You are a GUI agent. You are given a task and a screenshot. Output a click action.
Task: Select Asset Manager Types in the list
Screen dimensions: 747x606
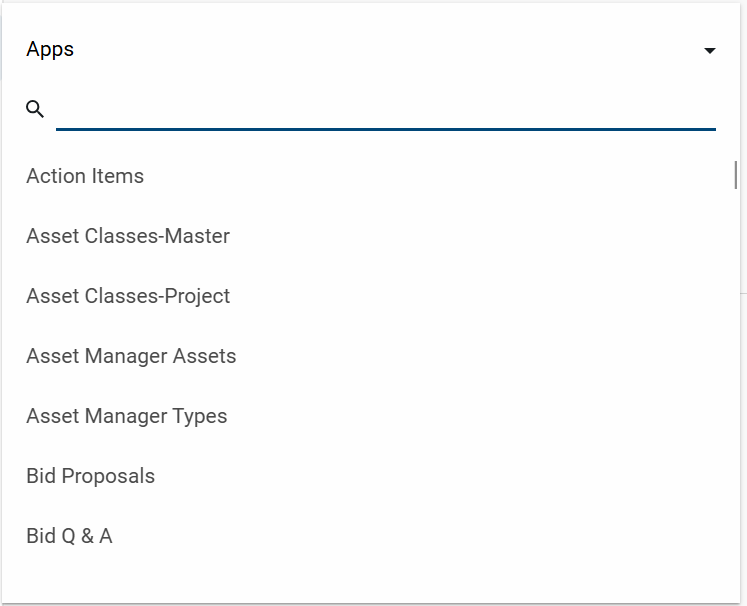point(127,416)
